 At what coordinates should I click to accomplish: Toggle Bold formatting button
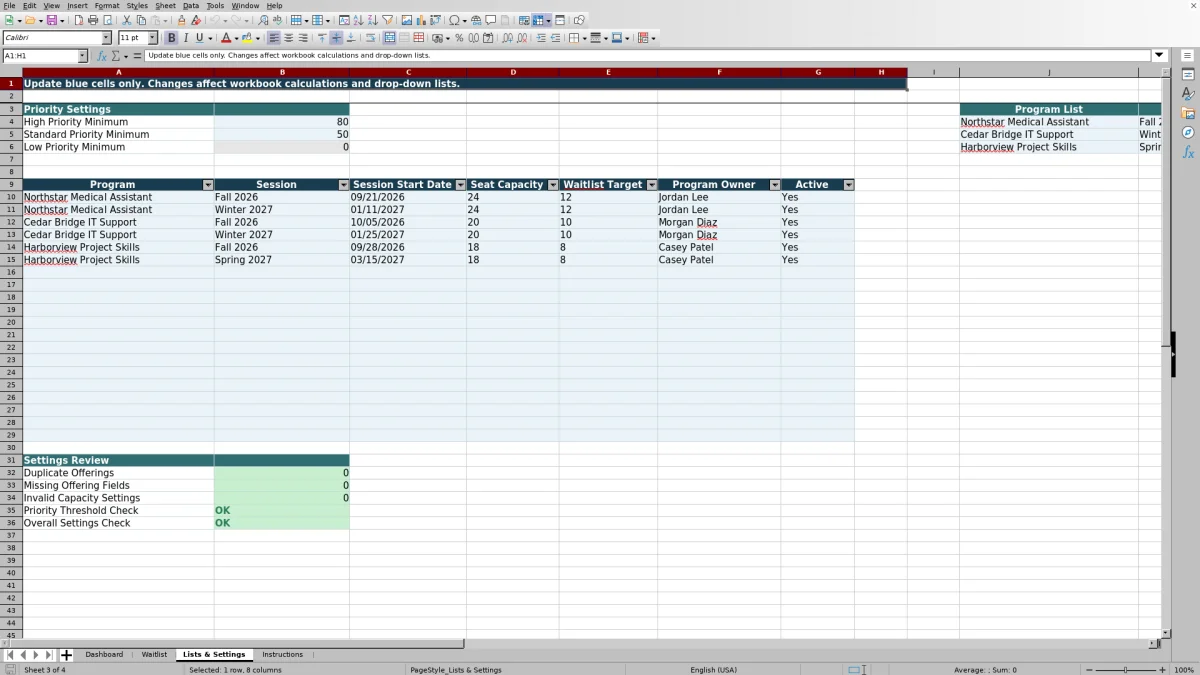tap(171, 38)
